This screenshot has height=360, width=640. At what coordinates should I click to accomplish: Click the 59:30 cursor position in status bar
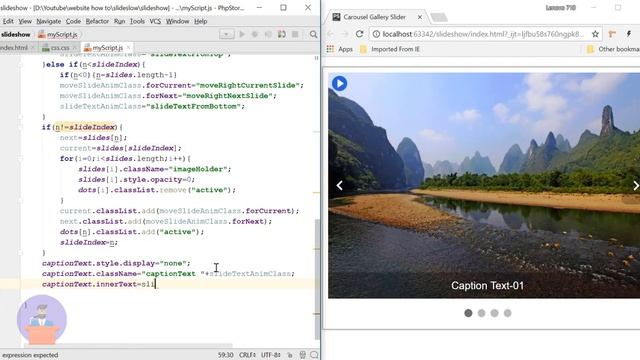[x=225, y=355]
